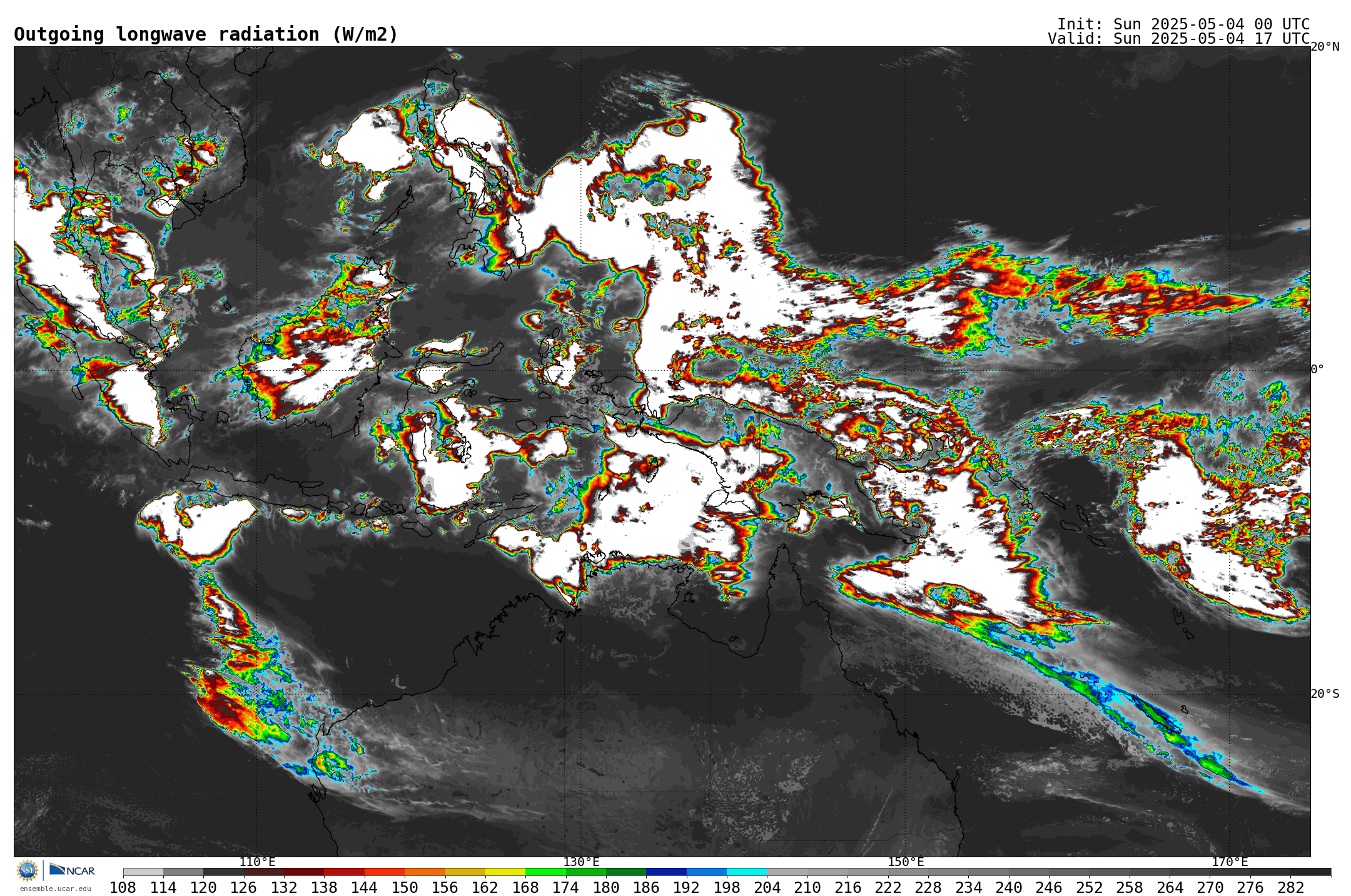Viewport: 1351px width, 896px height.
Task: Click the NSF logo
Action: [x=28, y=870]
